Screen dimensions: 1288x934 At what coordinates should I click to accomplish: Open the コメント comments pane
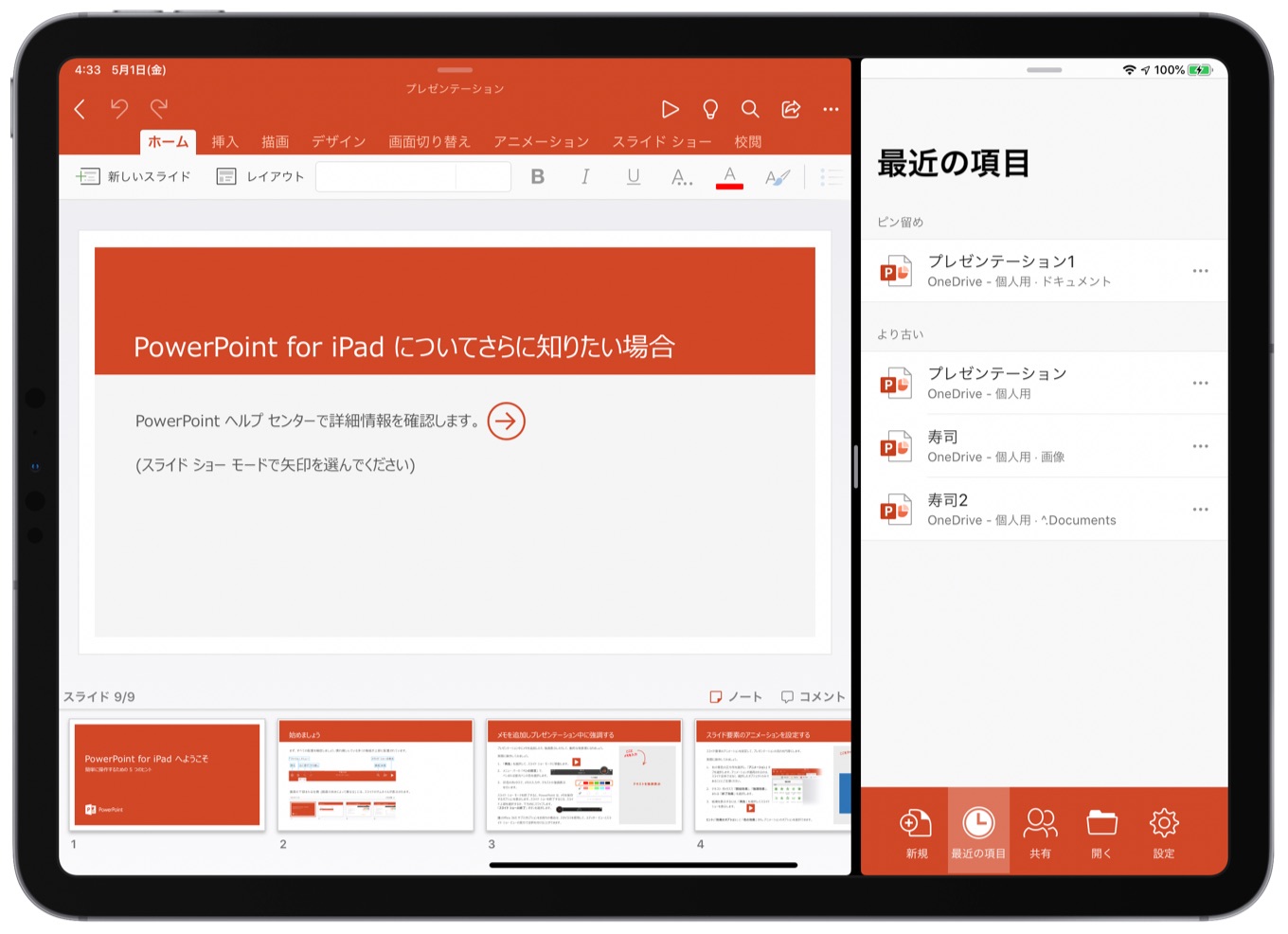coord(813,696)
